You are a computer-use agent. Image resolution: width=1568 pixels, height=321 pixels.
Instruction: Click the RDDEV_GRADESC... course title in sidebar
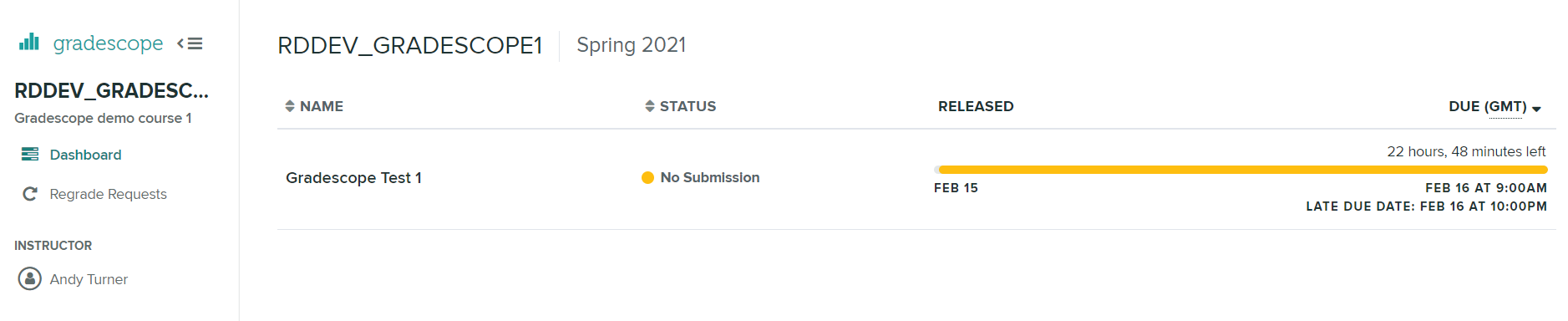click(x=111, y=90)
